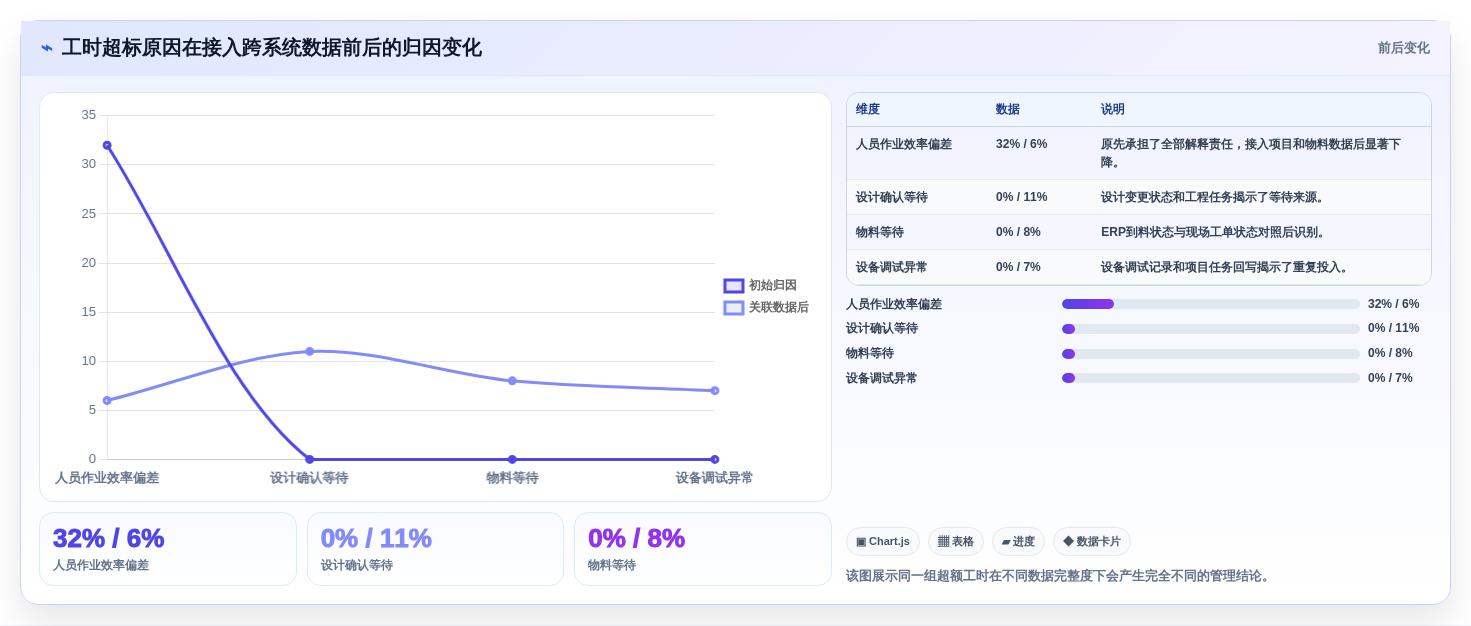Click the 进度 tag chip
This screenshot has width=1471, height=626.
1018,542
